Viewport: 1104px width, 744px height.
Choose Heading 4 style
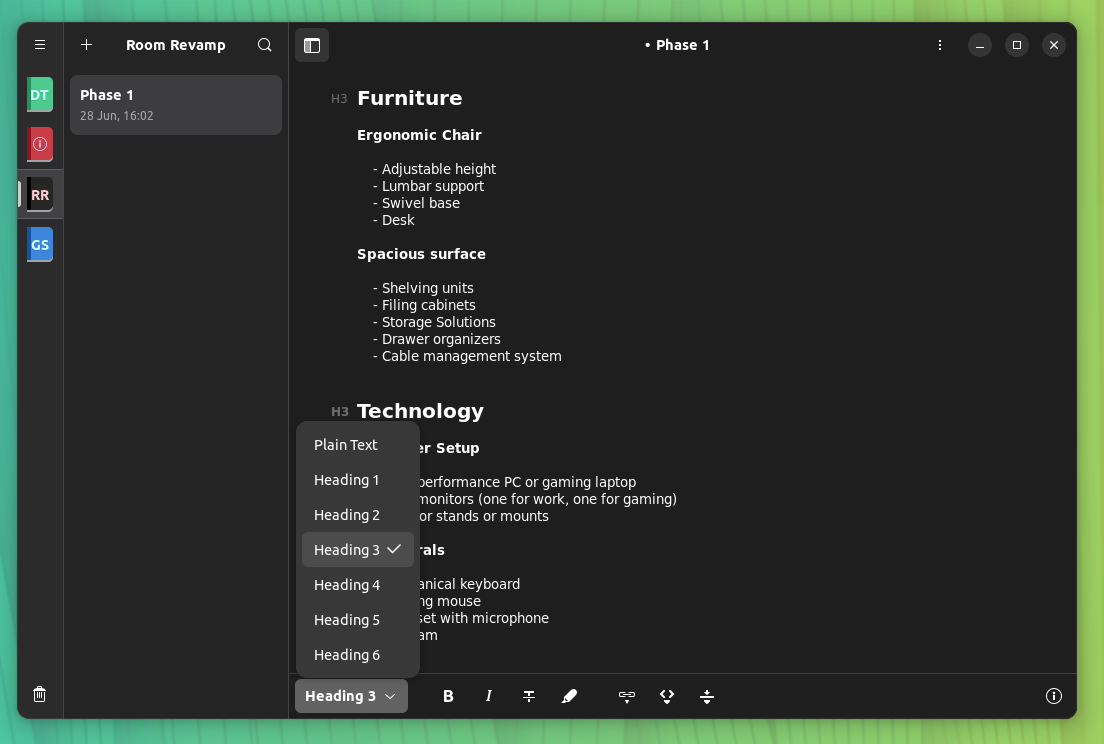point(358,585)
